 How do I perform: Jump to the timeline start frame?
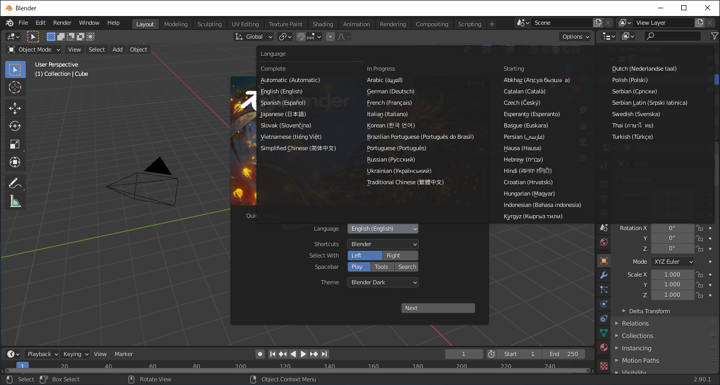(272, 354)
